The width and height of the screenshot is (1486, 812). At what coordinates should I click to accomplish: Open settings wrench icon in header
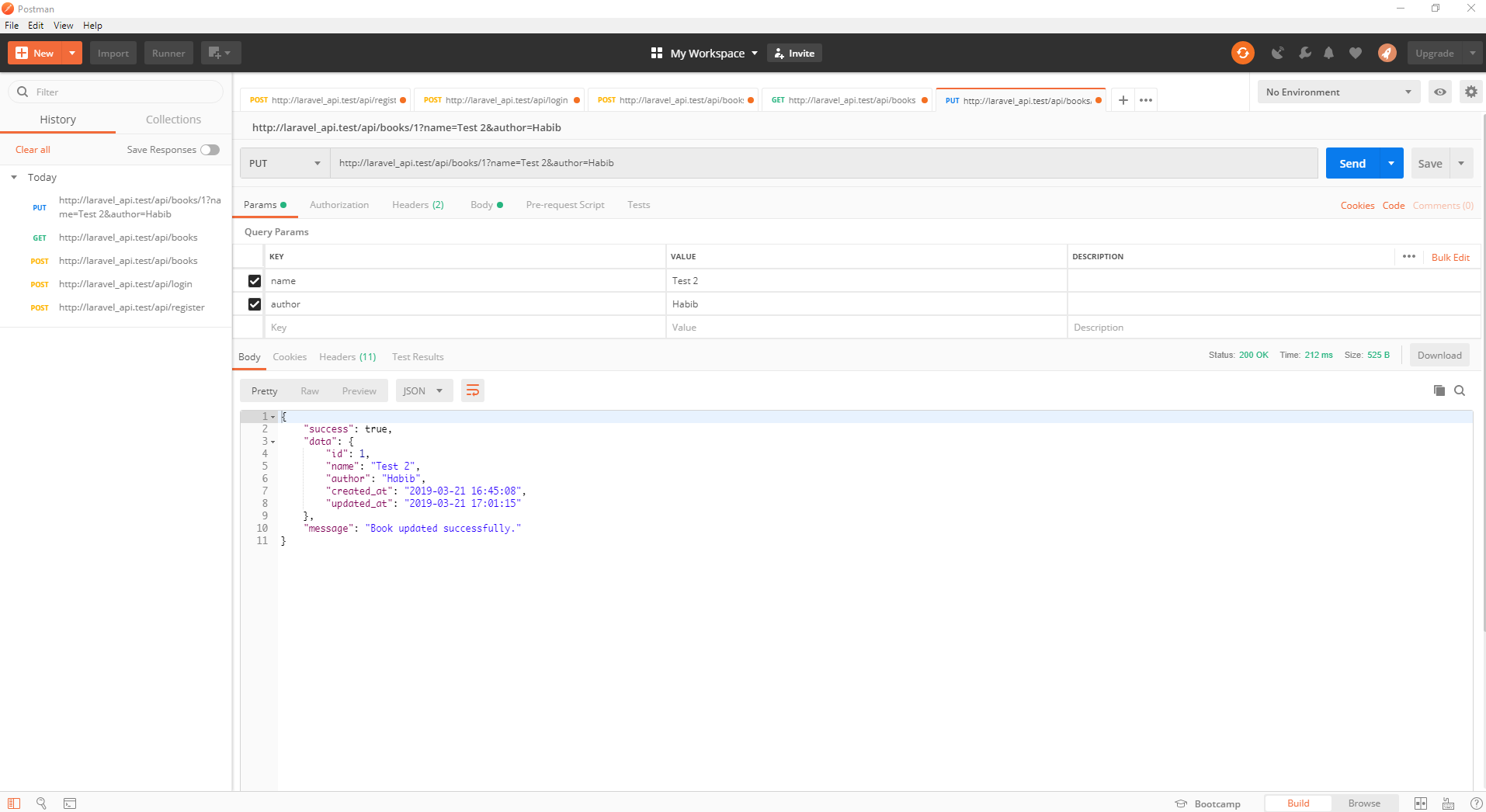(x=1304, y=53)
